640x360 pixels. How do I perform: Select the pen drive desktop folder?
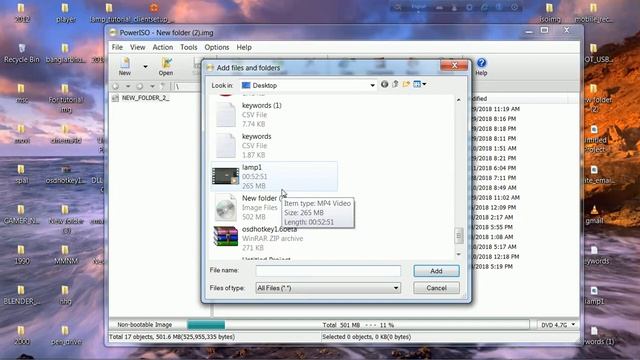[x=65, y=336]
